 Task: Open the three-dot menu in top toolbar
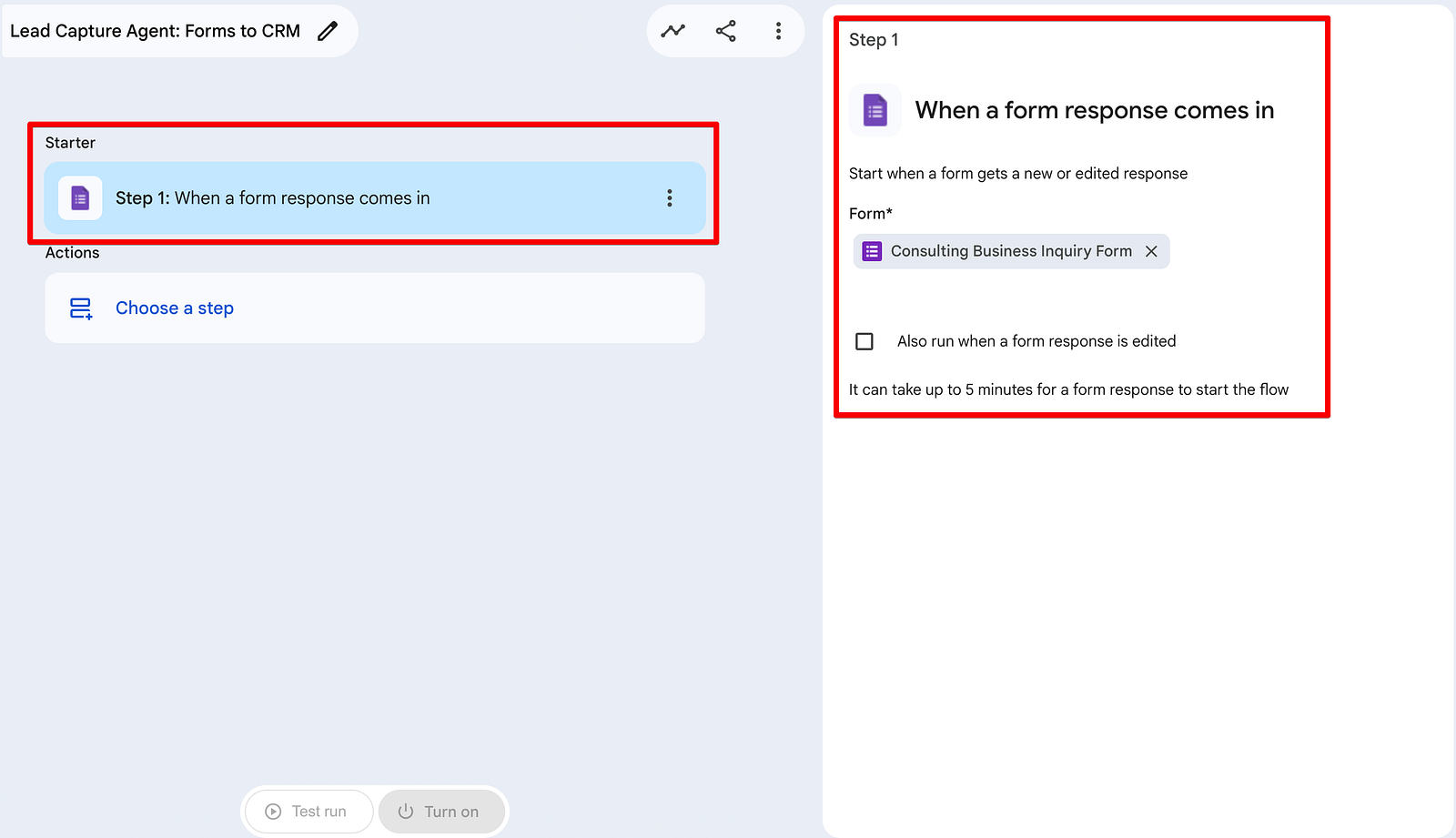tap(778, 31)
